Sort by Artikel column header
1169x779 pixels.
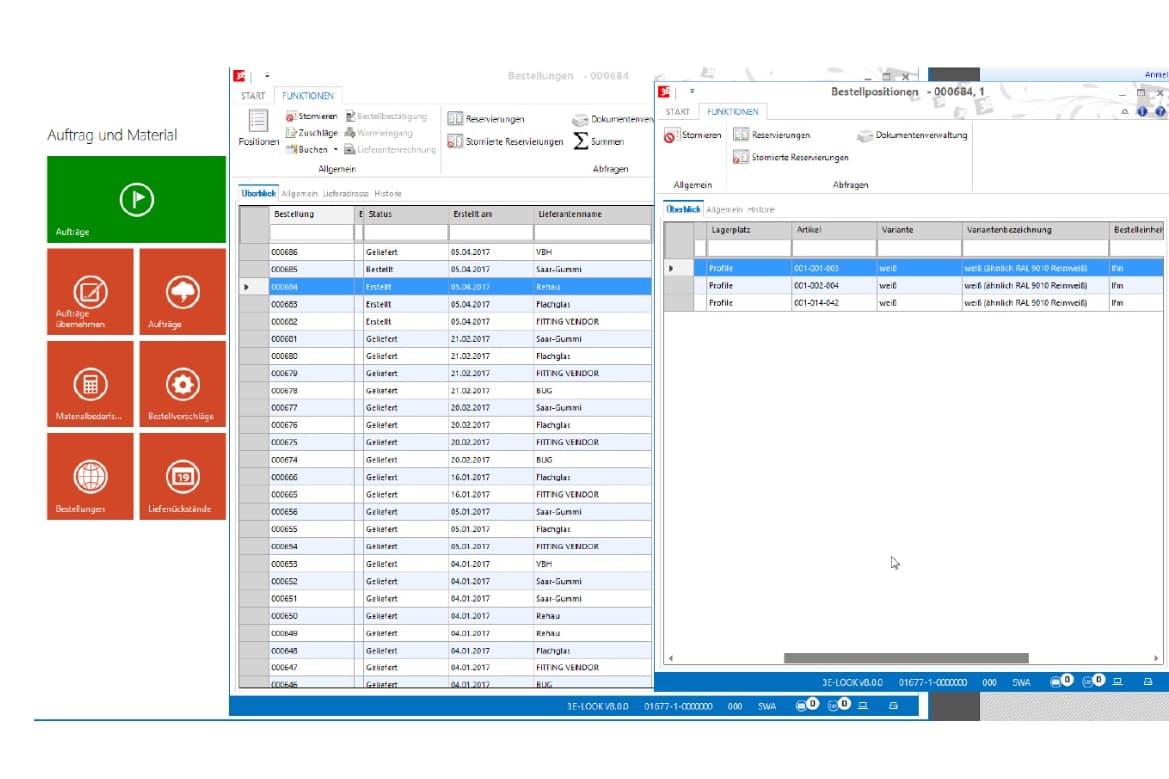tap(834, 230)
